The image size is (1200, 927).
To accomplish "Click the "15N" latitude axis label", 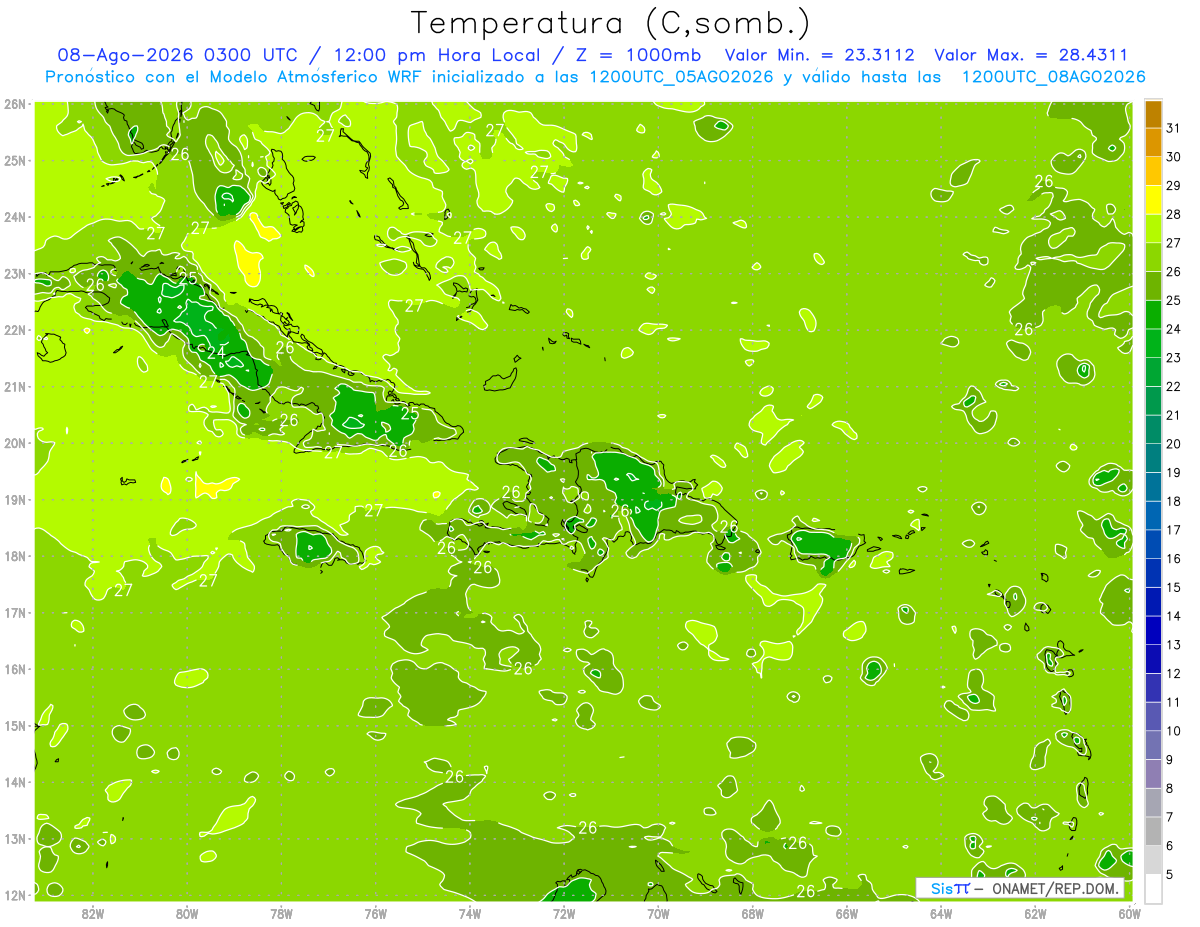I will [x=14, y=726].
